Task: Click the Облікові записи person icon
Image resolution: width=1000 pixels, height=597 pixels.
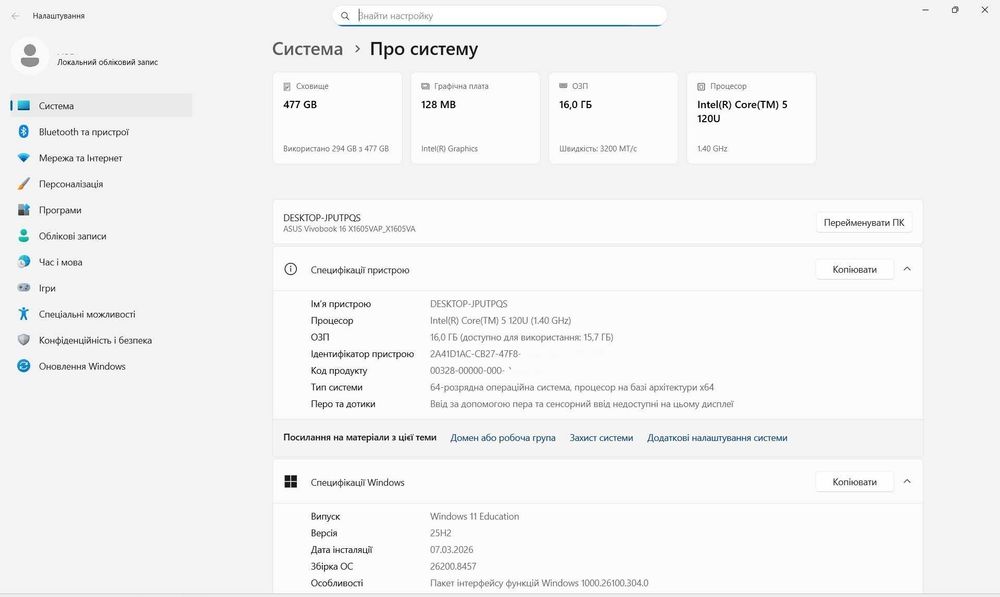Action: point(24,236)
